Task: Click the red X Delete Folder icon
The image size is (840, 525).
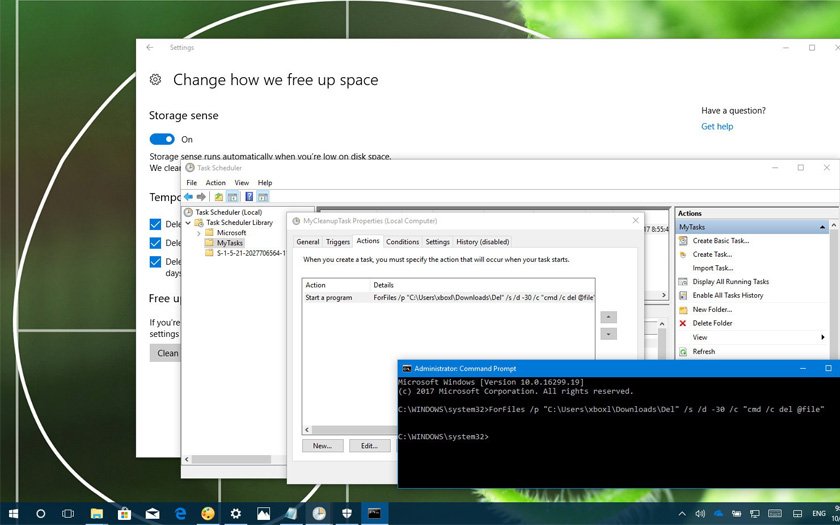Action: click(x=683, y=323)
